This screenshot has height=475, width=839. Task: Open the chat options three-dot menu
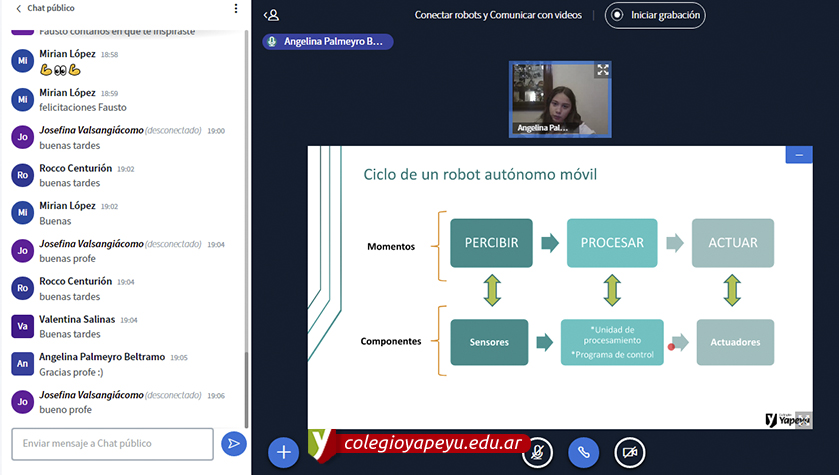pos(236,9)
